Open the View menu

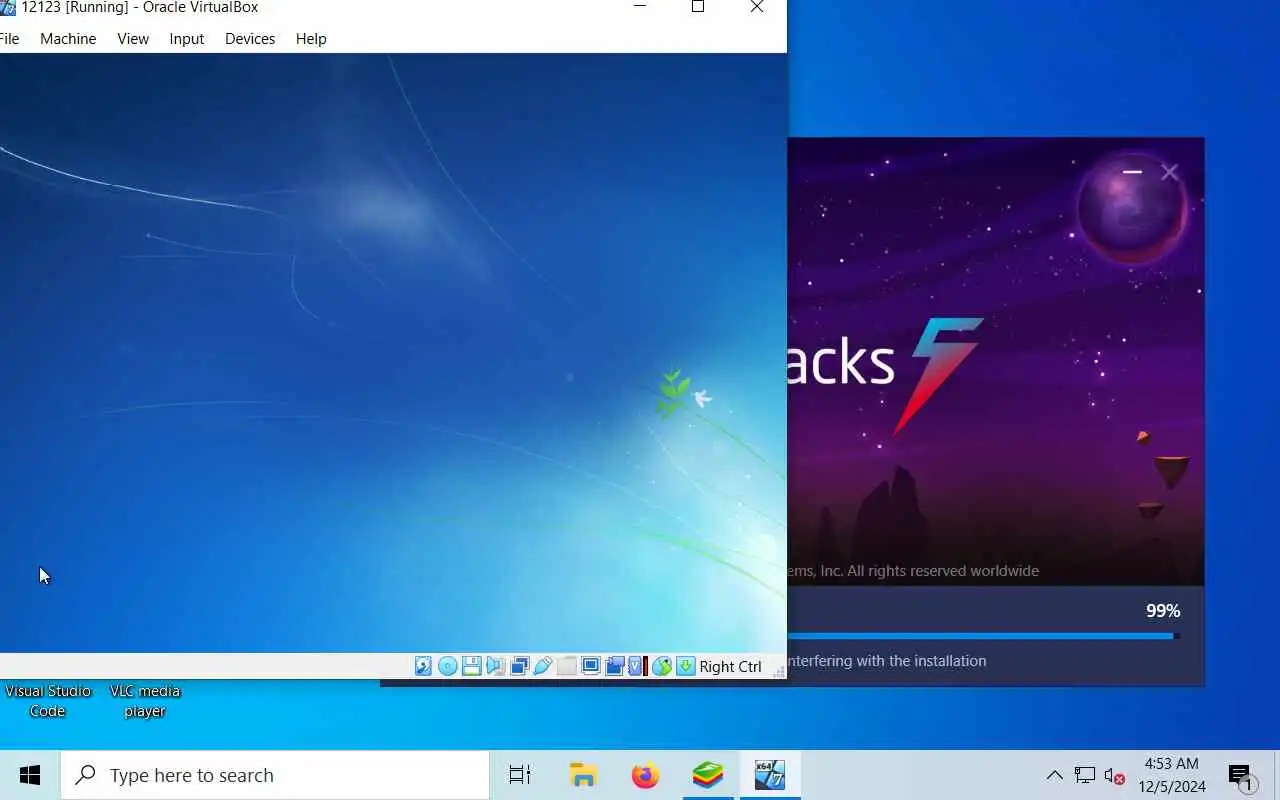(133, 39)
